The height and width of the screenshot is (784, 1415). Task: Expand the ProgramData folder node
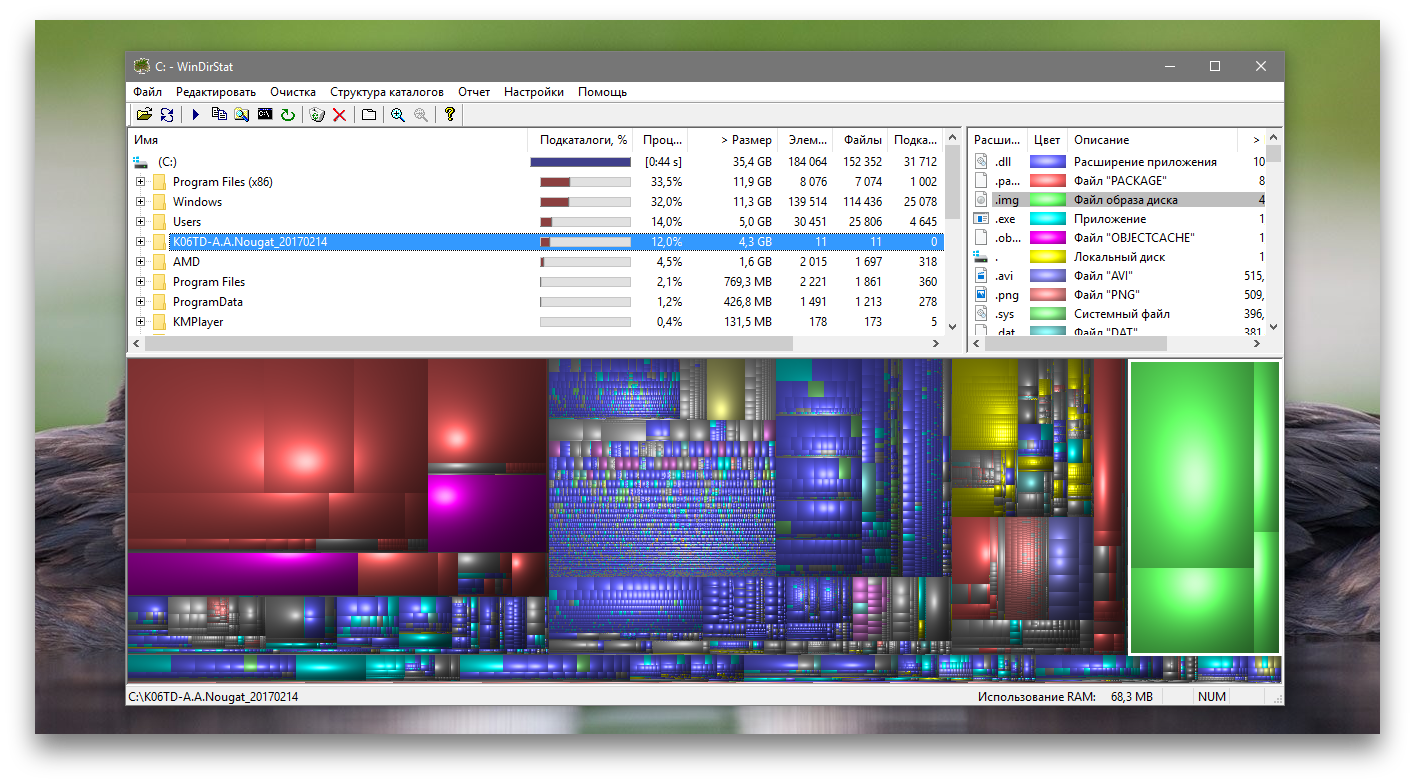tap(140, 302)
